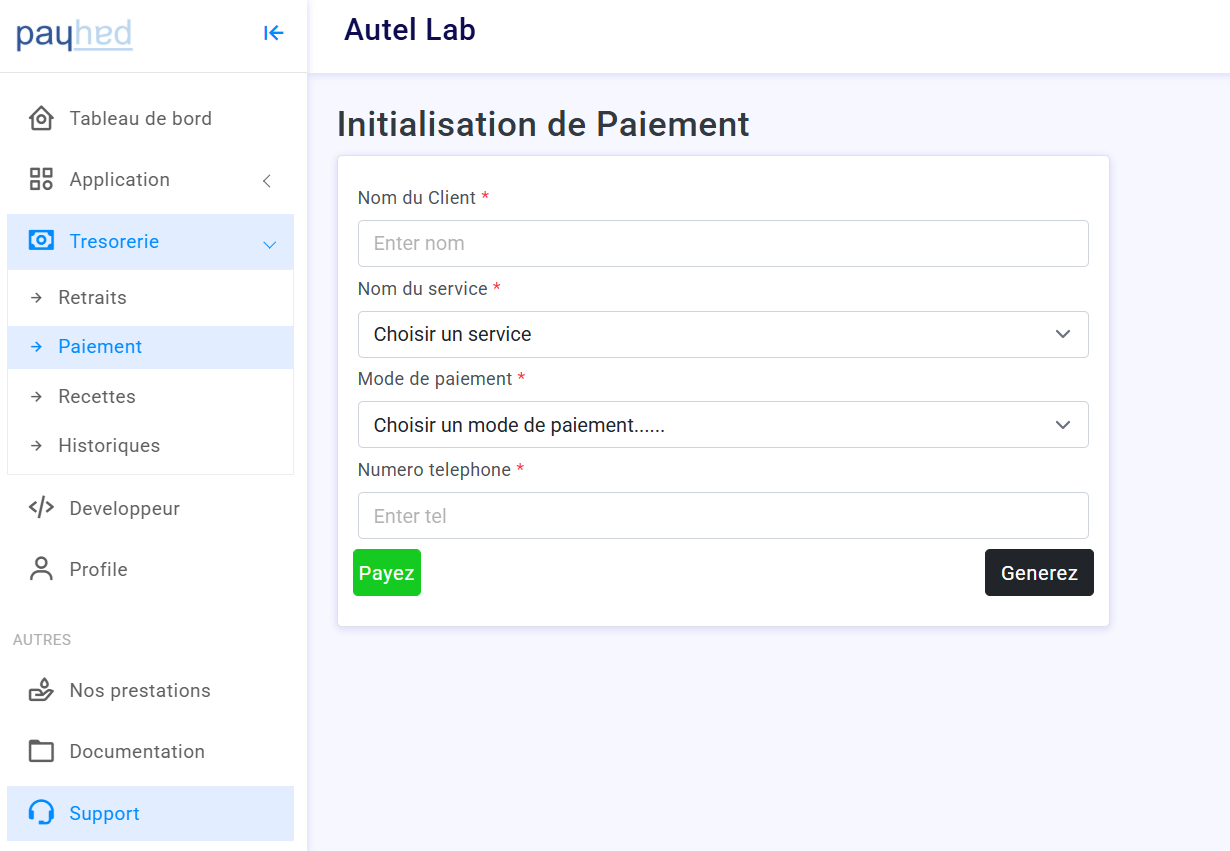Open the Tableau de bord page
This screenshot has height=851, width=1230.
140,118
